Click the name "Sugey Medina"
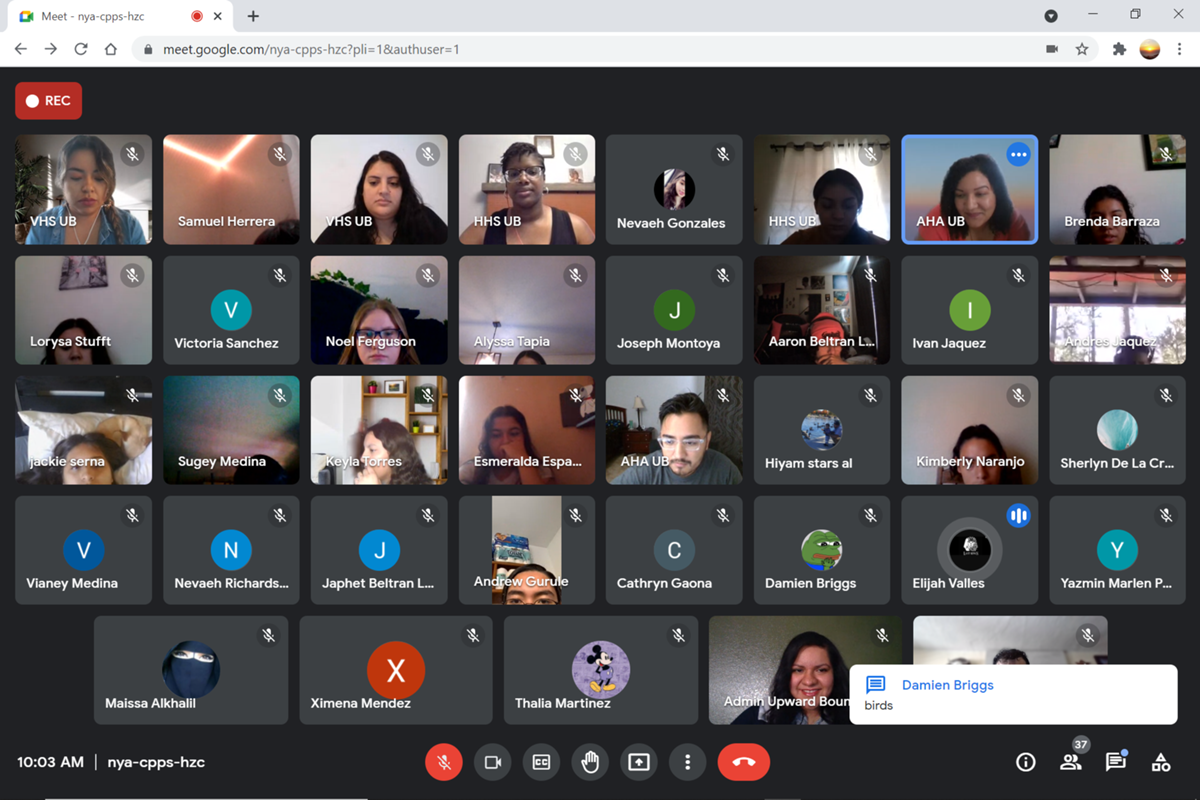 222,462
